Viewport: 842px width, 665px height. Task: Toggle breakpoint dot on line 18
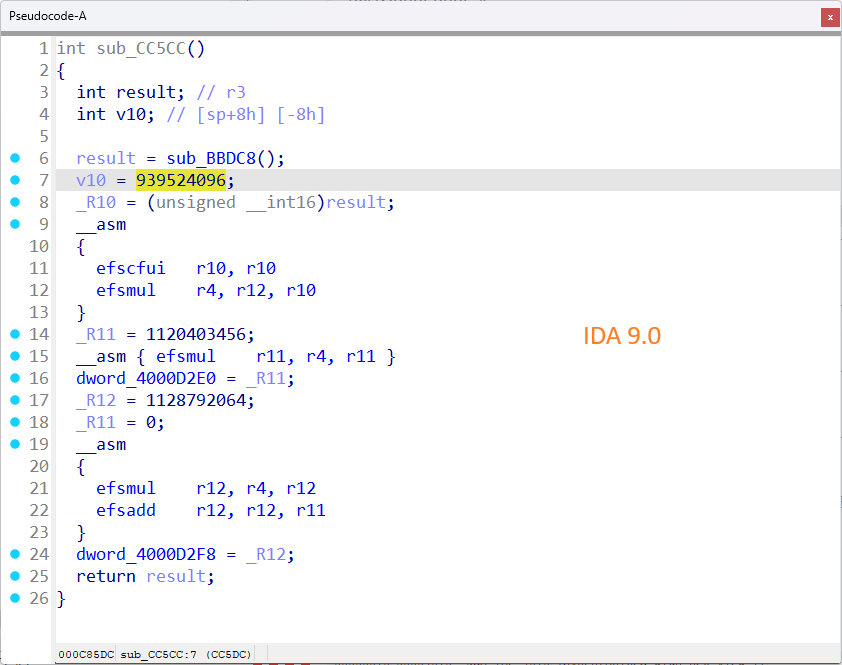click(x=15, y=422)
